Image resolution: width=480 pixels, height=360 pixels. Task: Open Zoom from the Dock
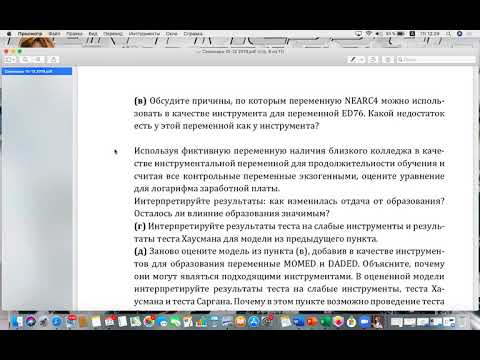tap(365, 321)
